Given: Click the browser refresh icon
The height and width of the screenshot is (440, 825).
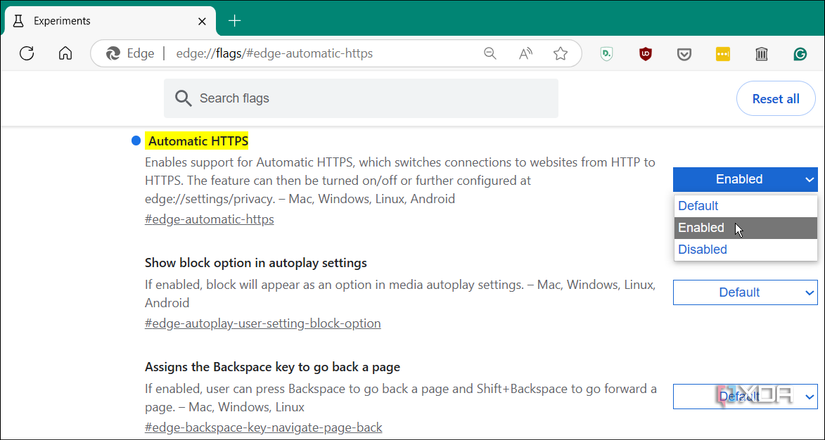Looking at the screenshot, I should (27, 53).
